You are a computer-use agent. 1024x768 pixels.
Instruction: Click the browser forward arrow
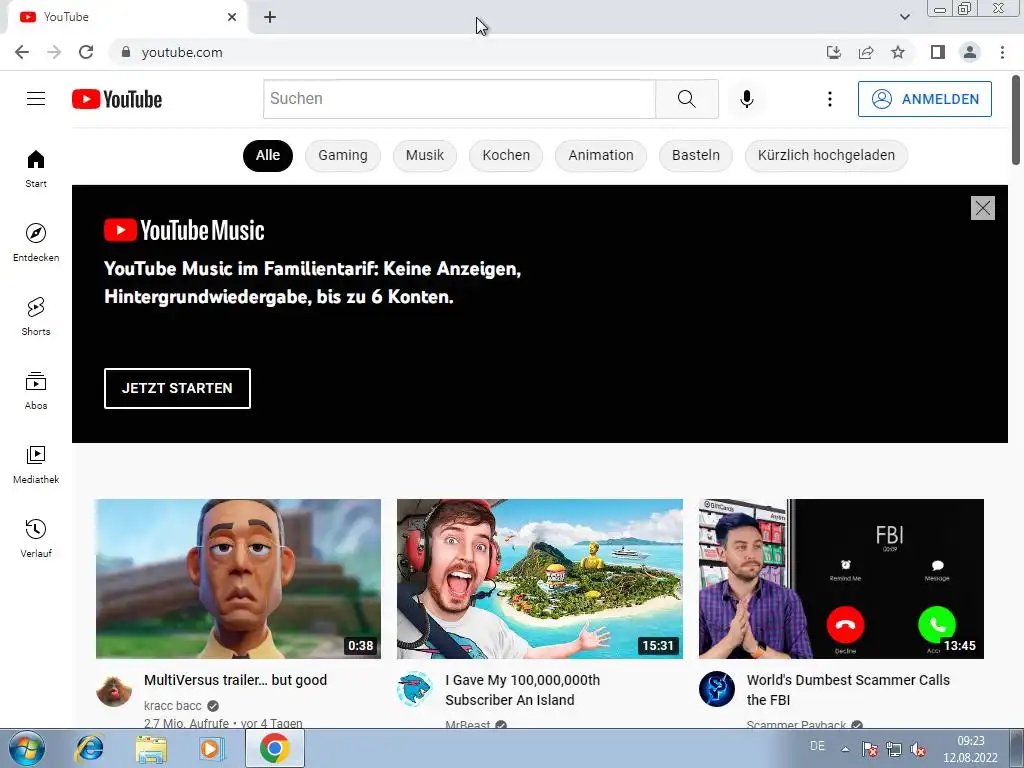54,52
